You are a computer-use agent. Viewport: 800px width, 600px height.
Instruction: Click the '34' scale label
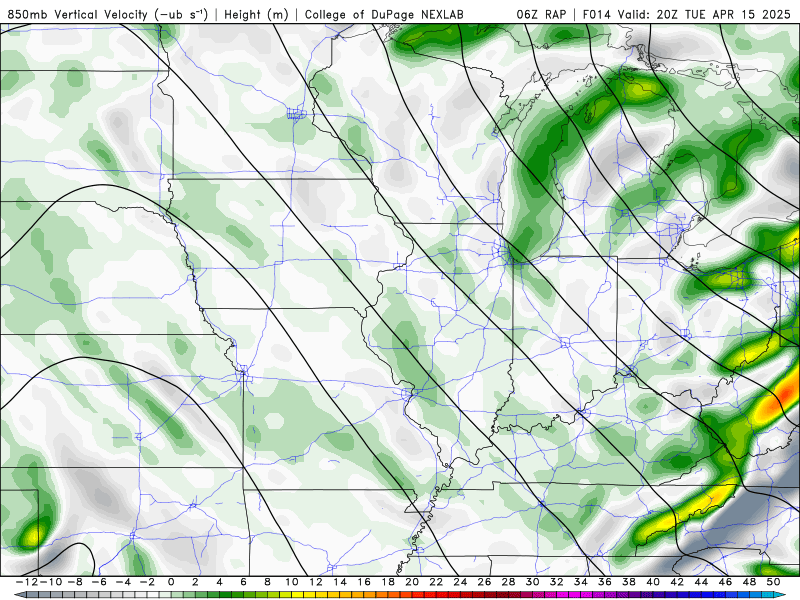[581, 582]
